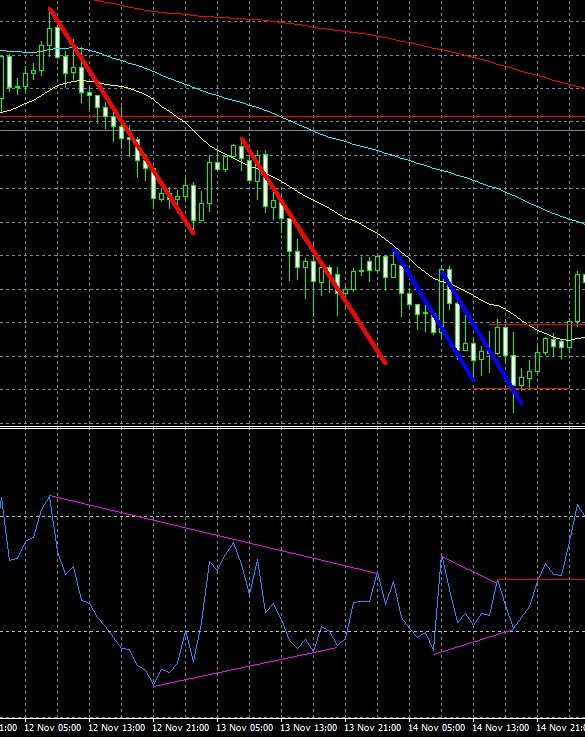The image size is (585, 737).
Task: Click the '13 Nov 13:00' time label
Action: [309, 728]
